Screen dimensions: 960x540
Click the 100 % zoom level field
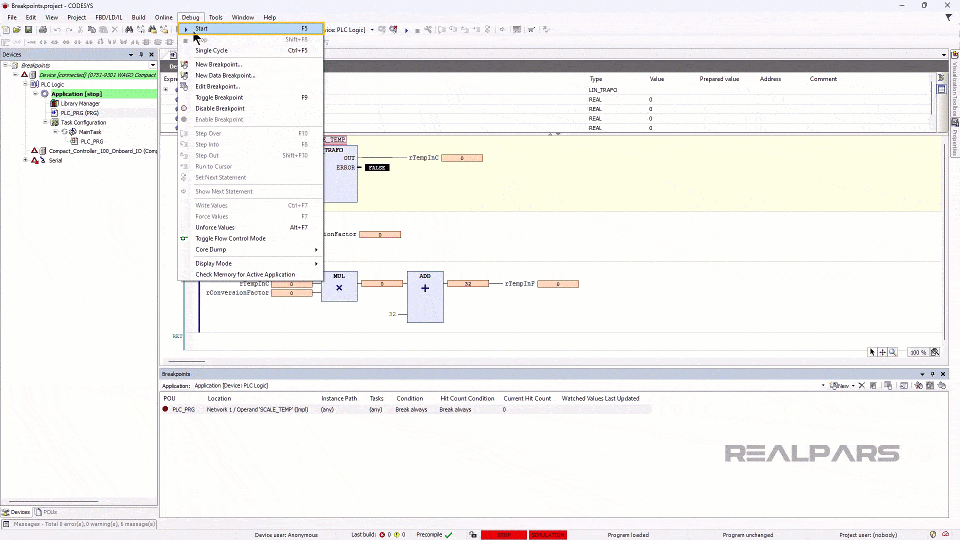918,352
